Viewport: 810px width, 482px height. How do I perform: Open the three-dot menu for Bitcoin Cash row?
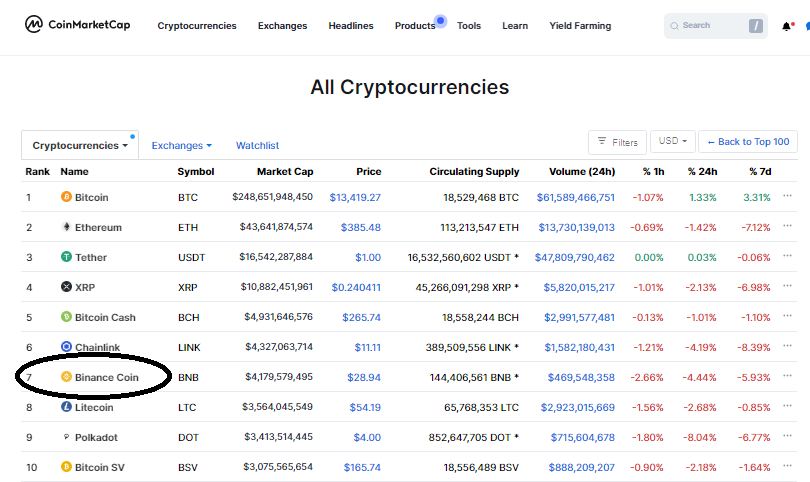[787, 316]
